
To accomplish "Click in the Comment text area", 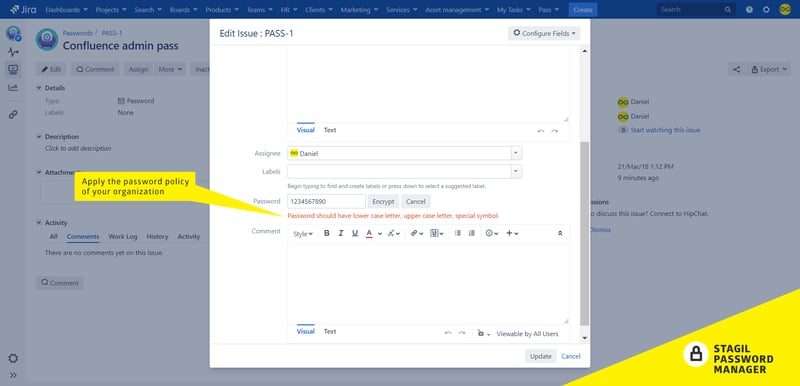I will [x=428, y=283].
